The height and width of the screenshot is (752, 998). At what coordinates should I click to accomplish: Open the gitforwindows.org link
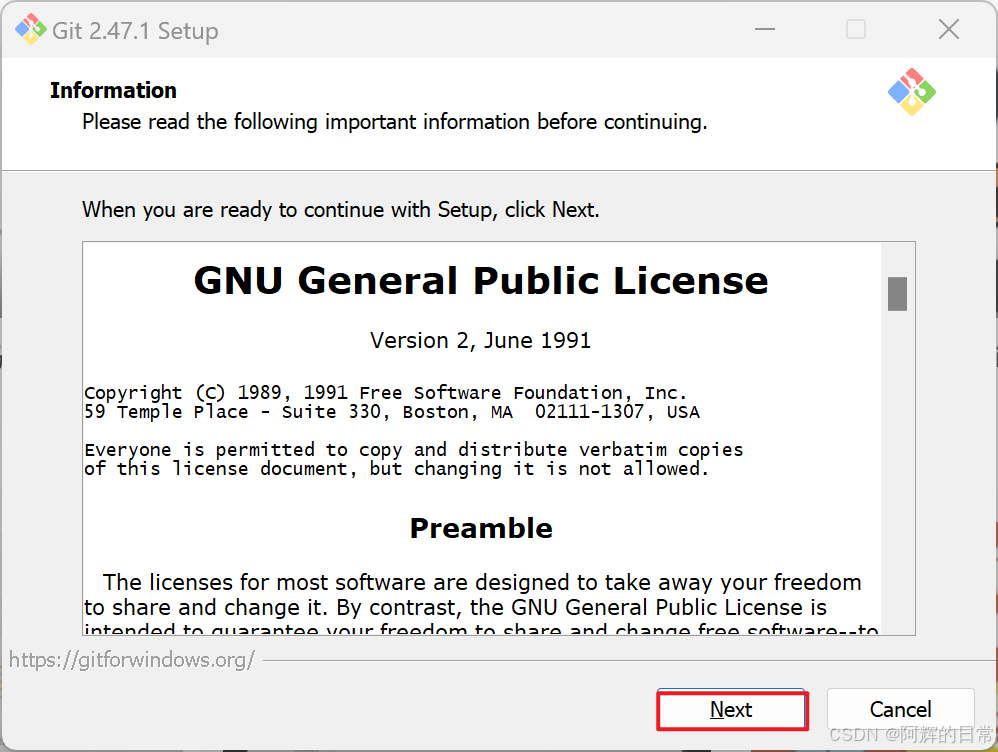coord(132,660)
